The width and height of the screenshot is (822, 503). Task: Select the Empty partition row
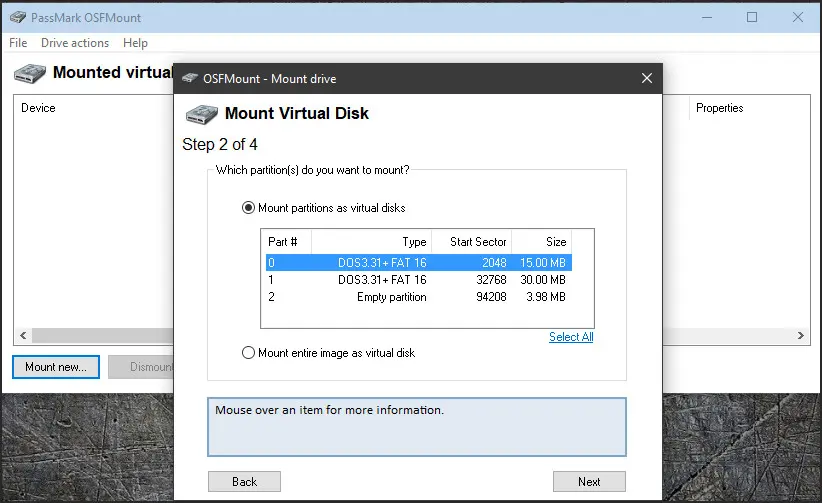click(418, 297)
